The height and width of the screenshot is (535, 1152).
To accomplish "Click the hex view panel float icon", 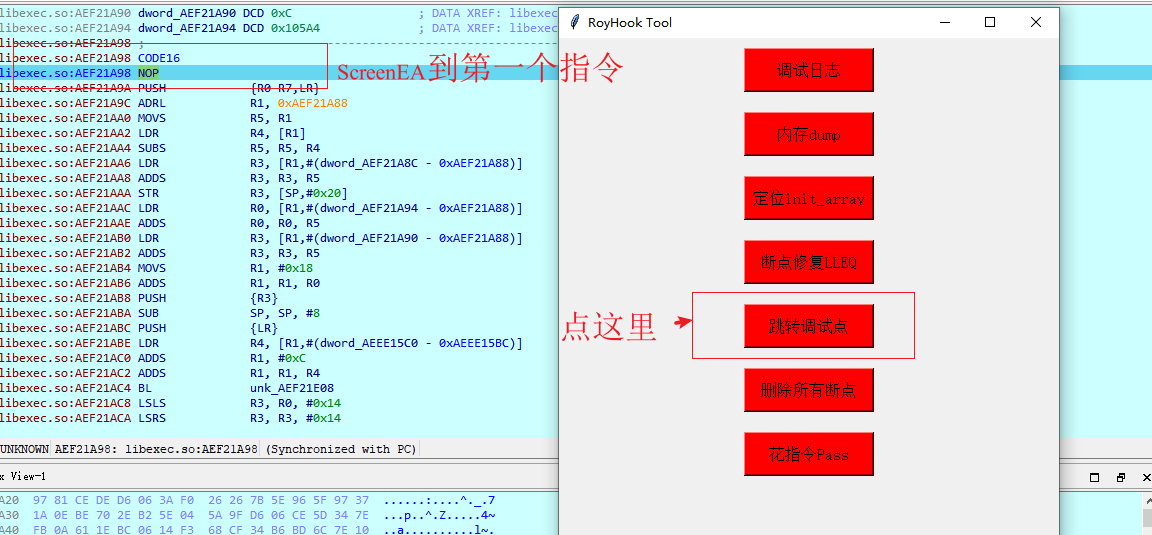I will tap(1120, 478).
